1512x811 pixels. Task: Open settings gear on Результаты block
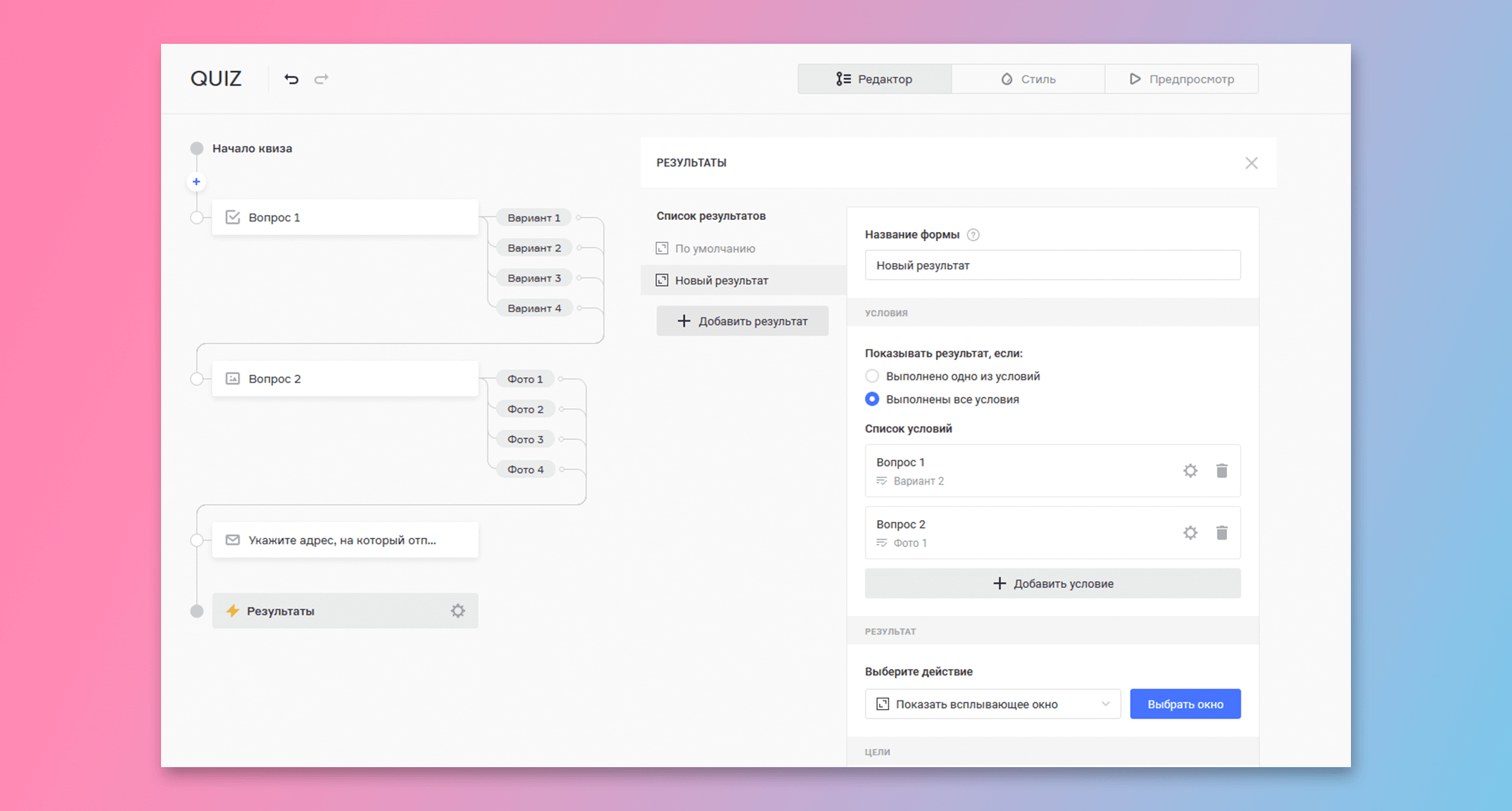pos(458,611)
